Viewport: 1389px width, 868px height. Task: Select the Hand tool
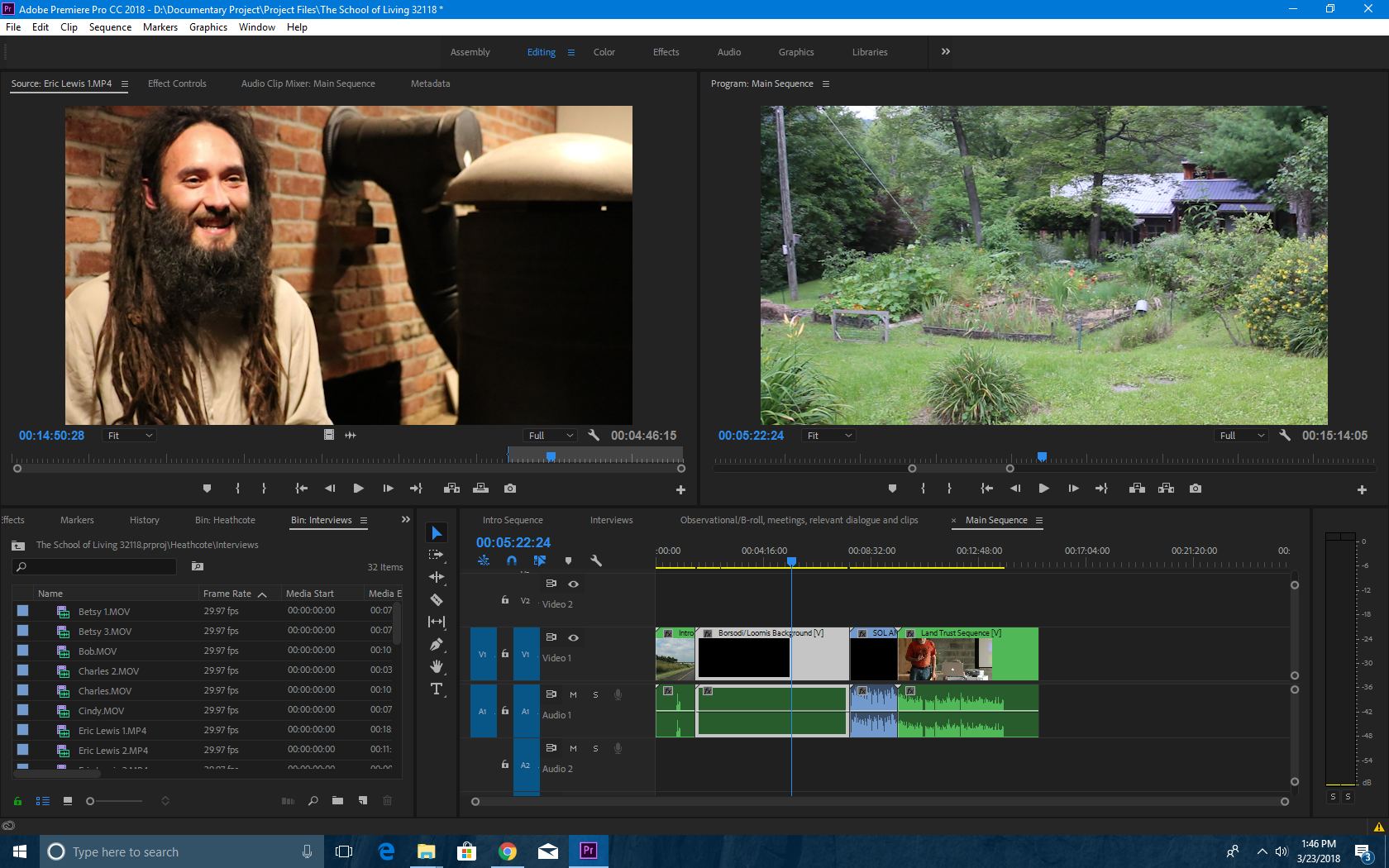(437, 666)
